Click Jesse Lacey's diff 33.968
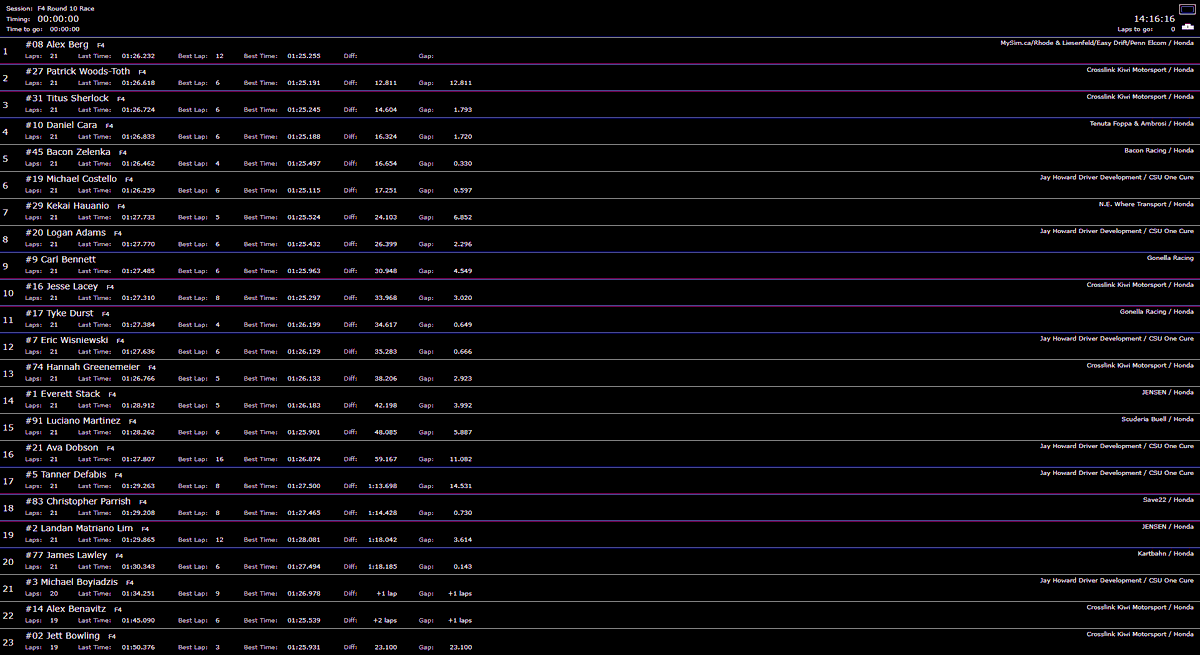Screen dimensions: 1200x655 pyautogui.click(x=385, y=298)
